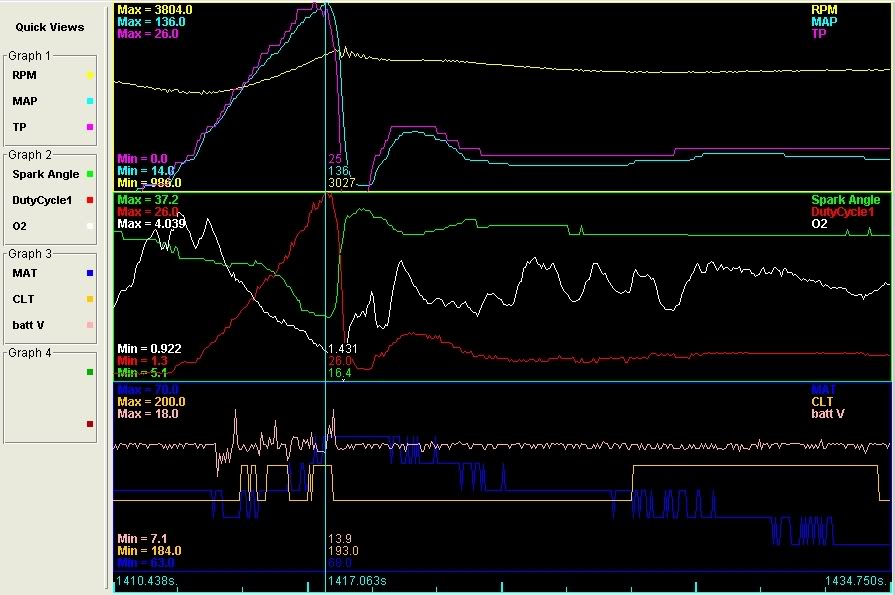
Task: Click the Spark Angle legend at graph right
Action: coord(845,200)
